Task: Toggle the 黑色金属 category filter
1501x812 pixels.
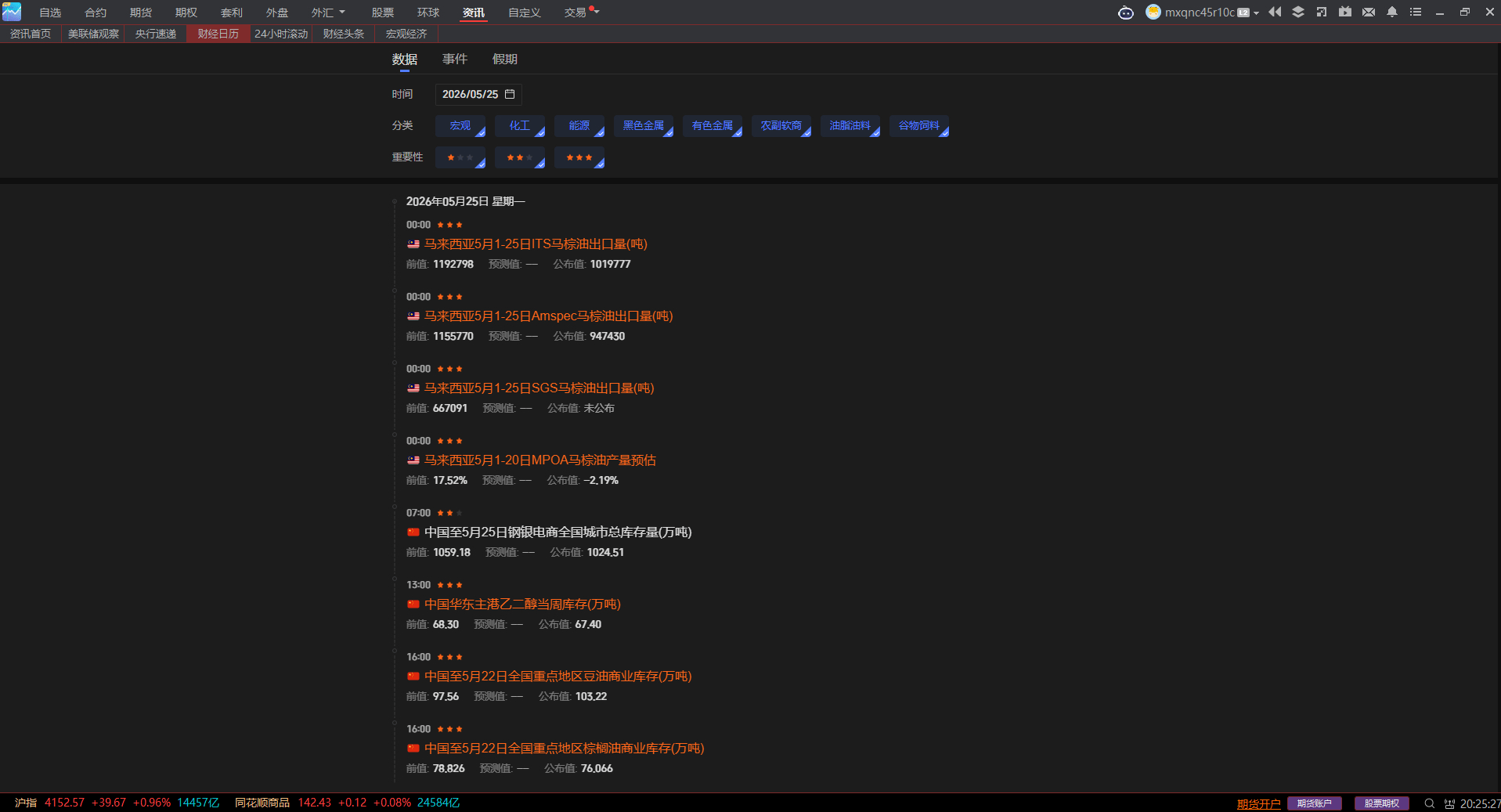Action: (x=644, y=126)
